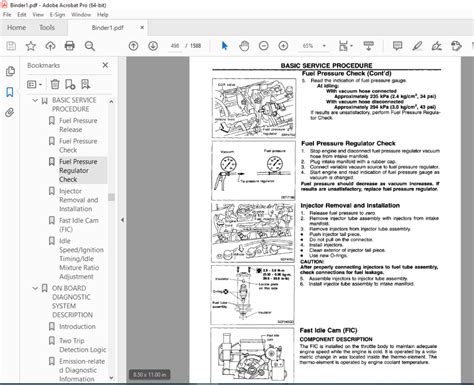
Task: Click find current bookmark icon
Action: pyautogui.click(x=85, y=84)
